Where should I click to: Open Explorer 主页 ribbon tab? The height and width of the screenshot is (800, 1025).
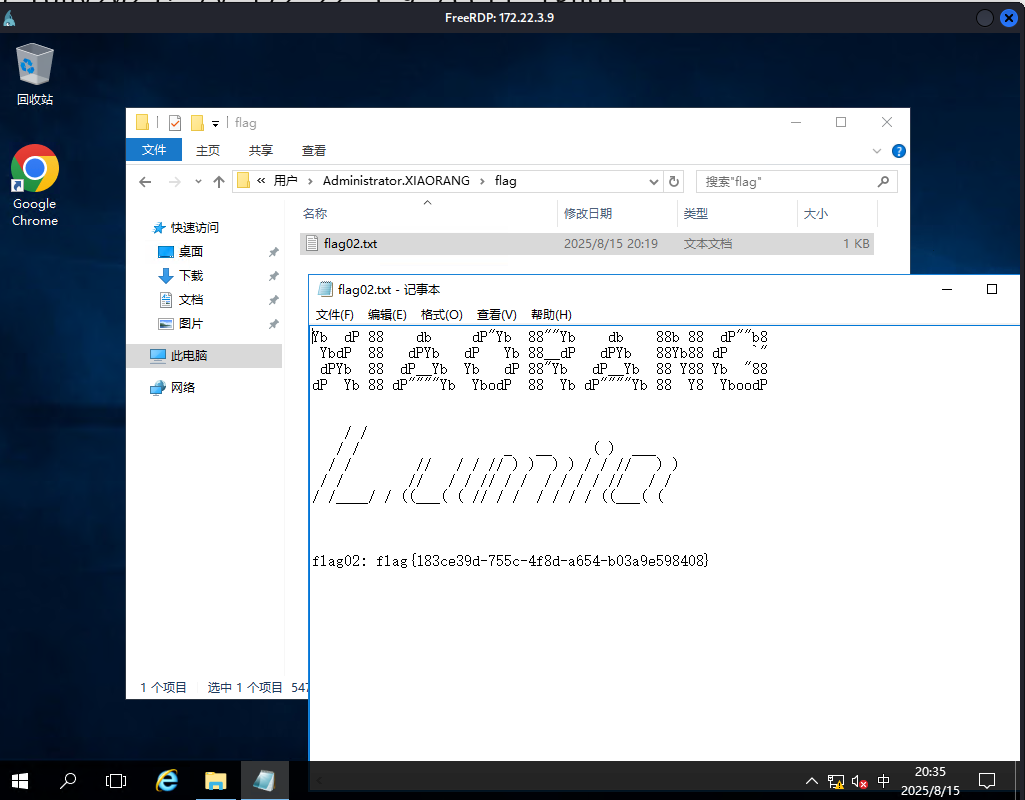click(x=208, y=150)
